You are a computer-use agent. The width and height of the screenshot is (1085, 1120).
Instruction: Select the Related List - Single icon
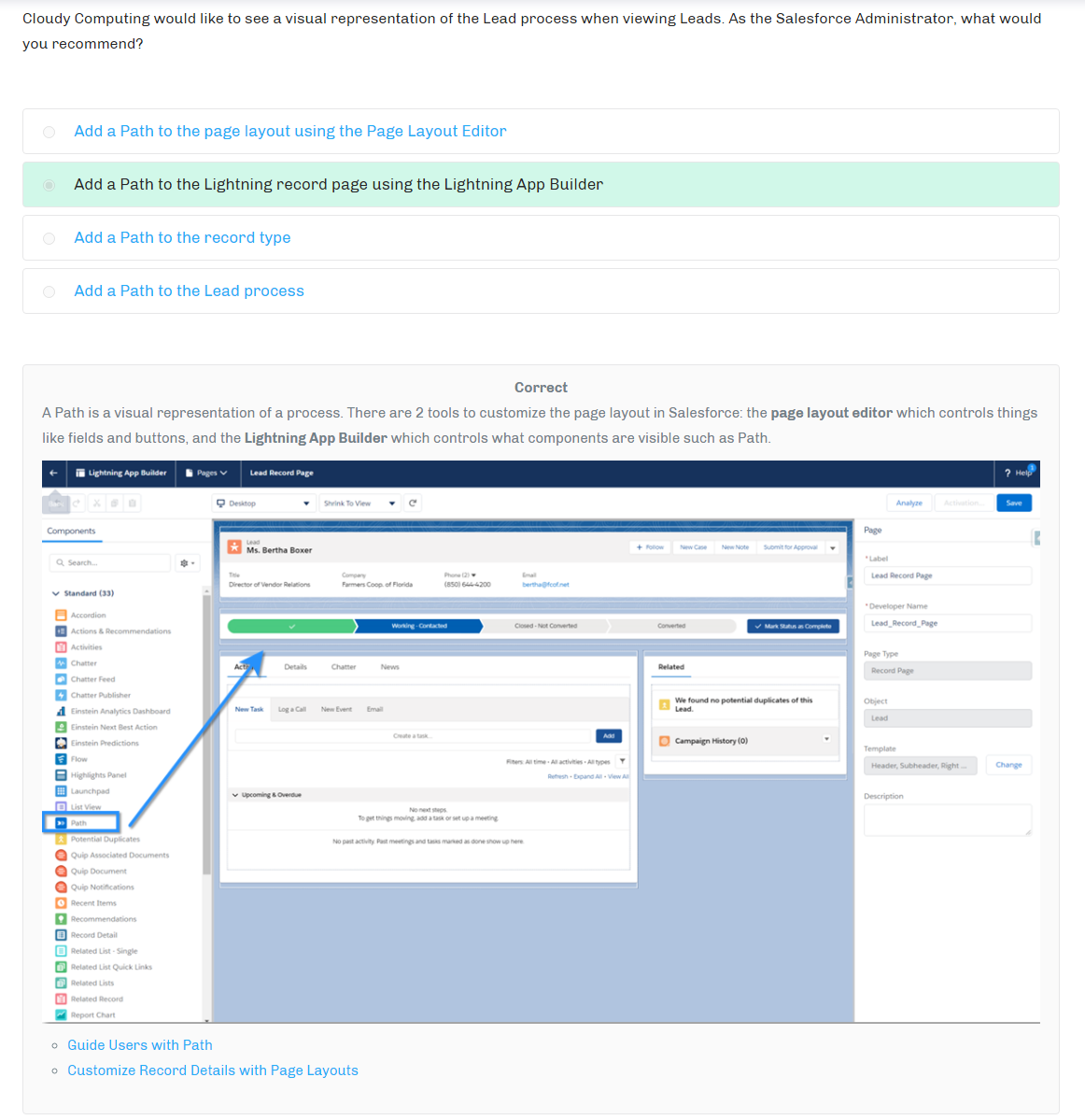click(x=61, y=952)
